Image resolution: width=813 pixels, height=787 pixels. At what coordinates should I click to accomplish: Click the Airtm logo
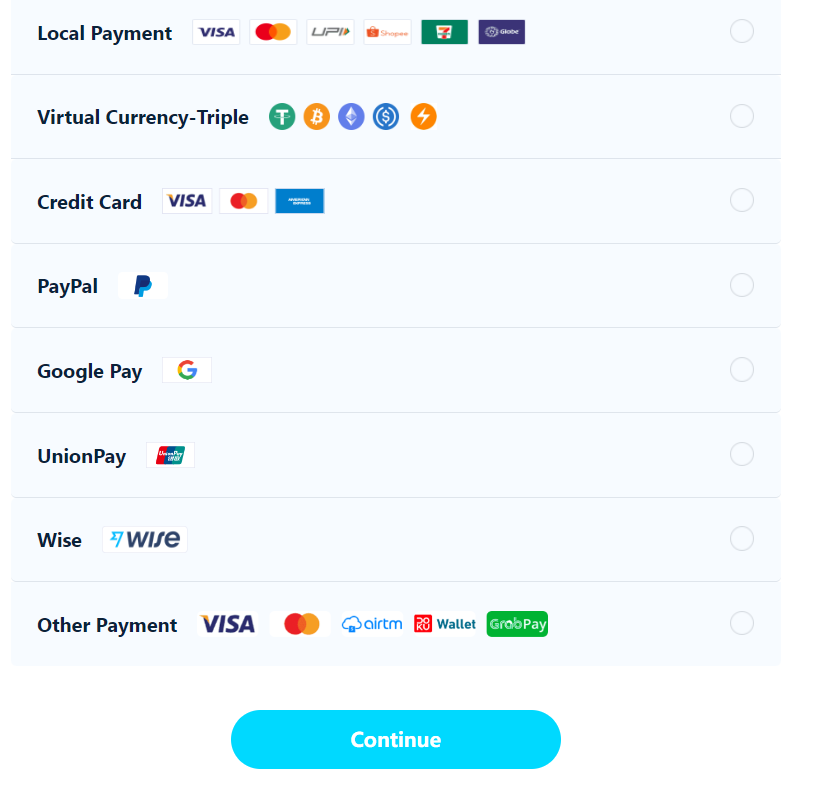(x=372, y=624)
